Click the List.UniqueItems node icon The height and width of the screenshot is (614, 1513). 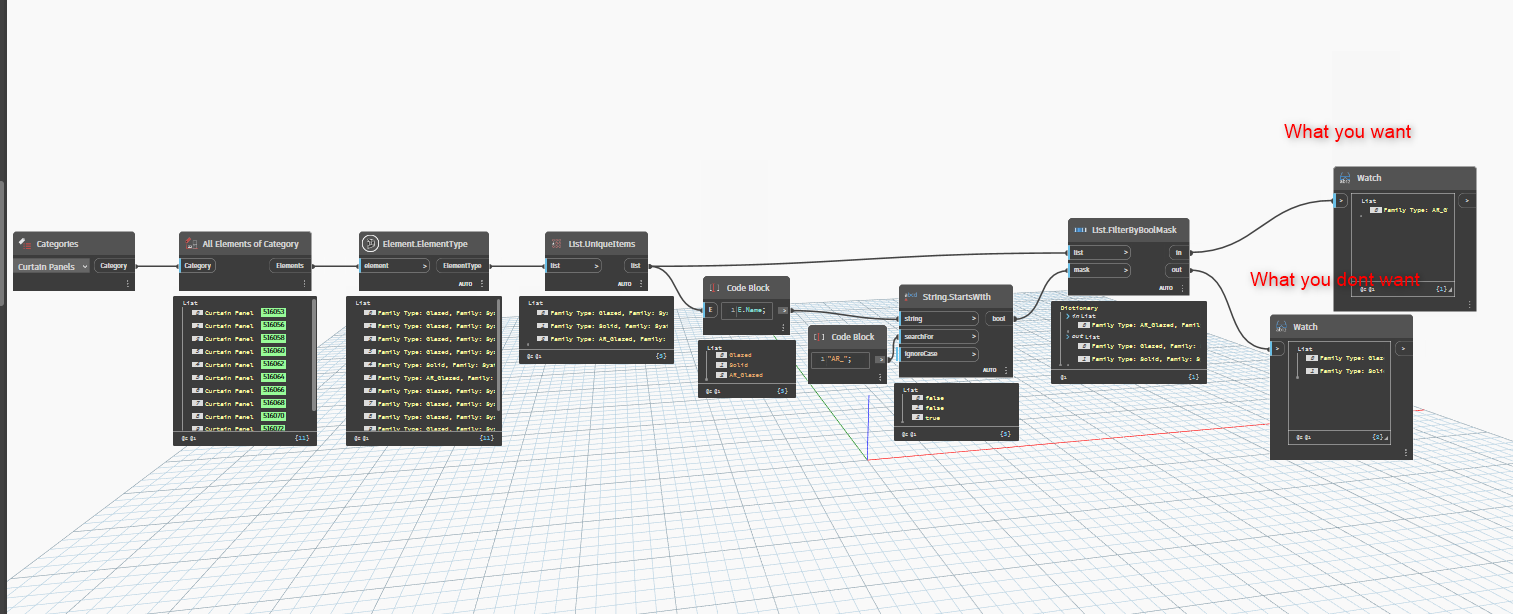pos(556,243)
